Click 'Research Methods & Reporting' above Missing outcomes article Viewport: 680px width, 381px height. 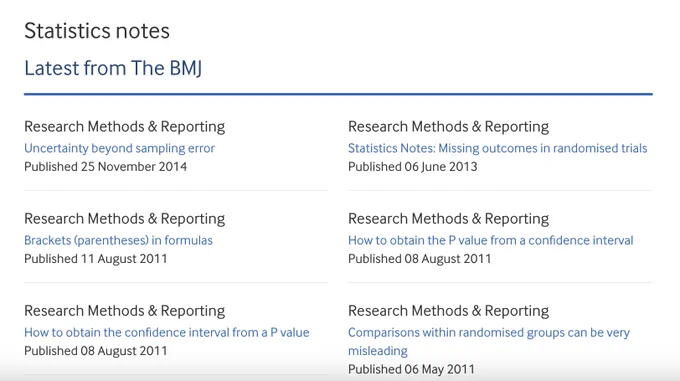tap(448, 127)
